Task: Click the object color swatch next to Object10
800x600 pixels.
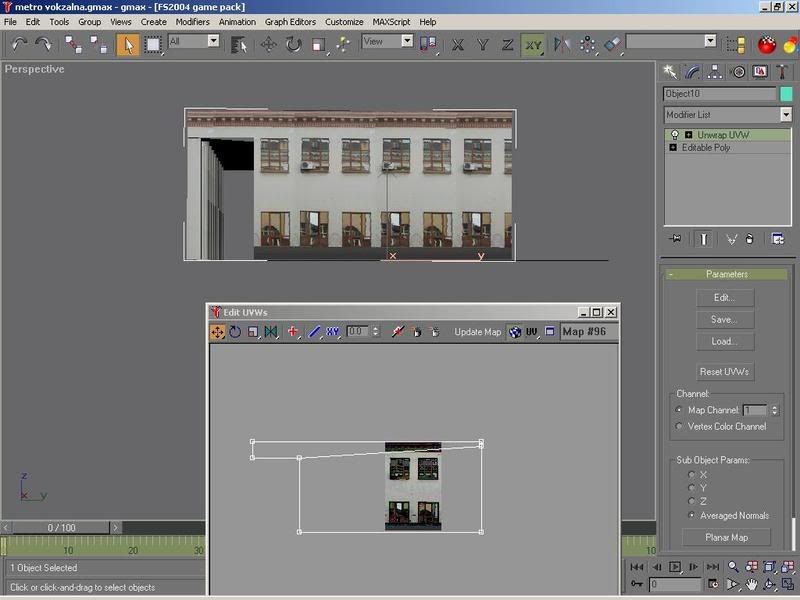Action: (x=786, y=94)
